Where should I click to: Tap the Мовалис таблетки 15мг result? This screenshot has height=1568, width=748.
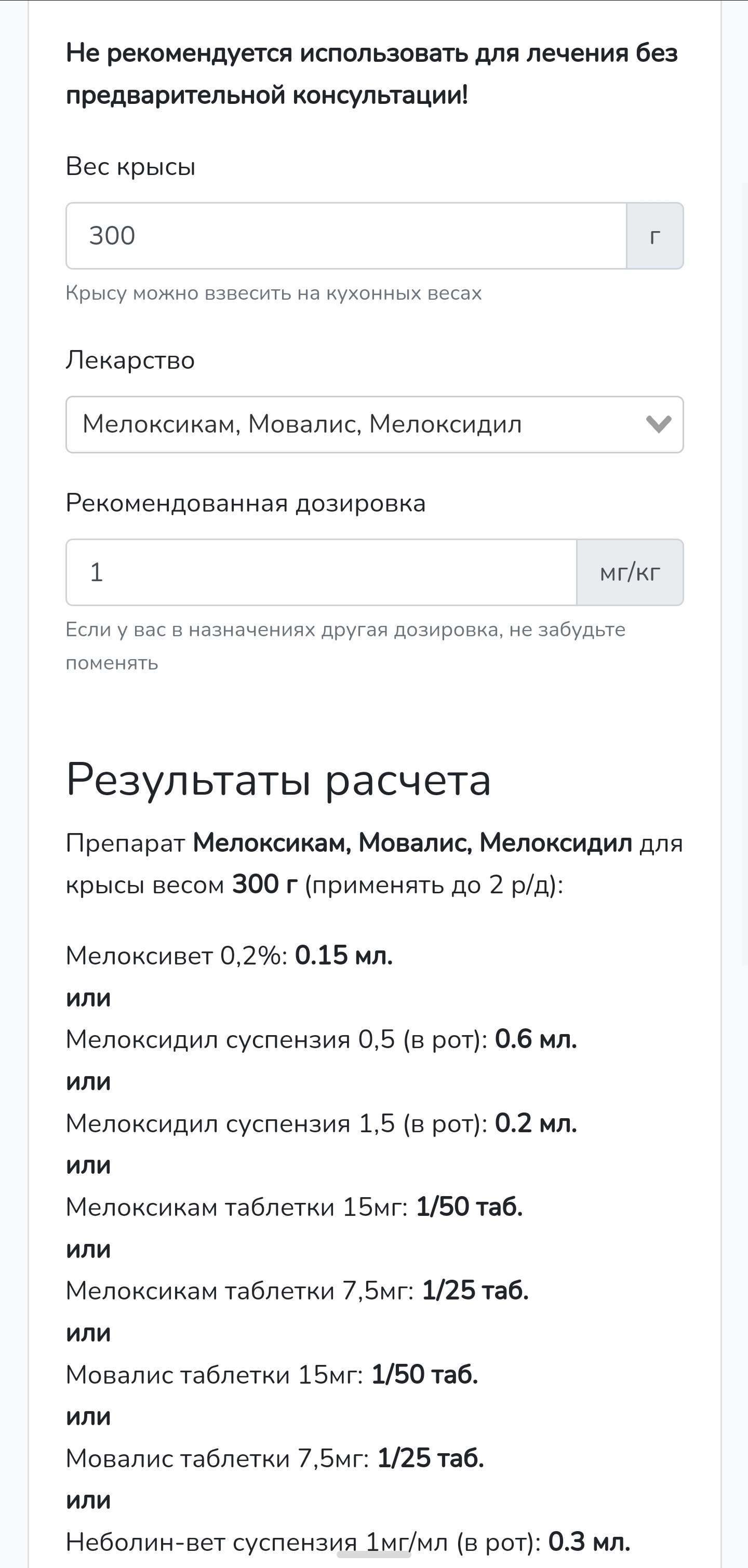[x=272, y=1375]
